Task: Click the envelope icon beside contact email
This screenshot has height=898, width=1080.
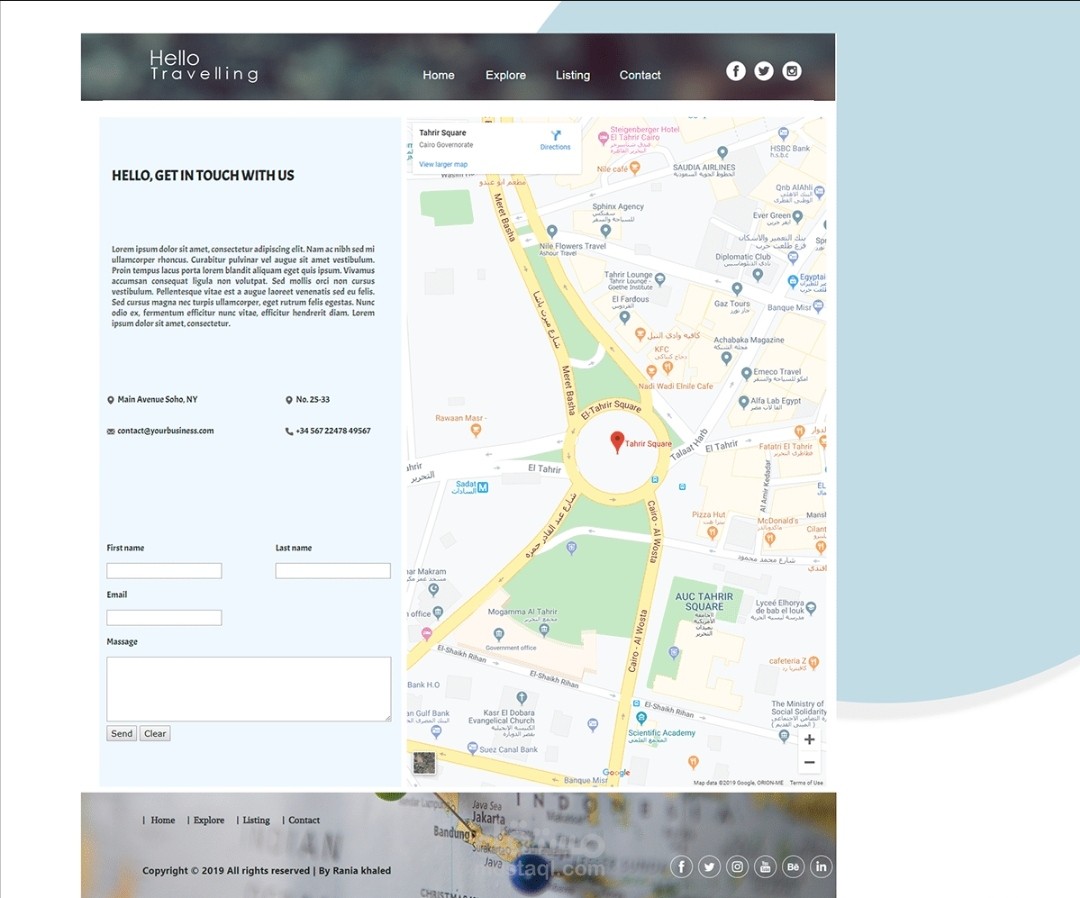Action: pos(111,432)
